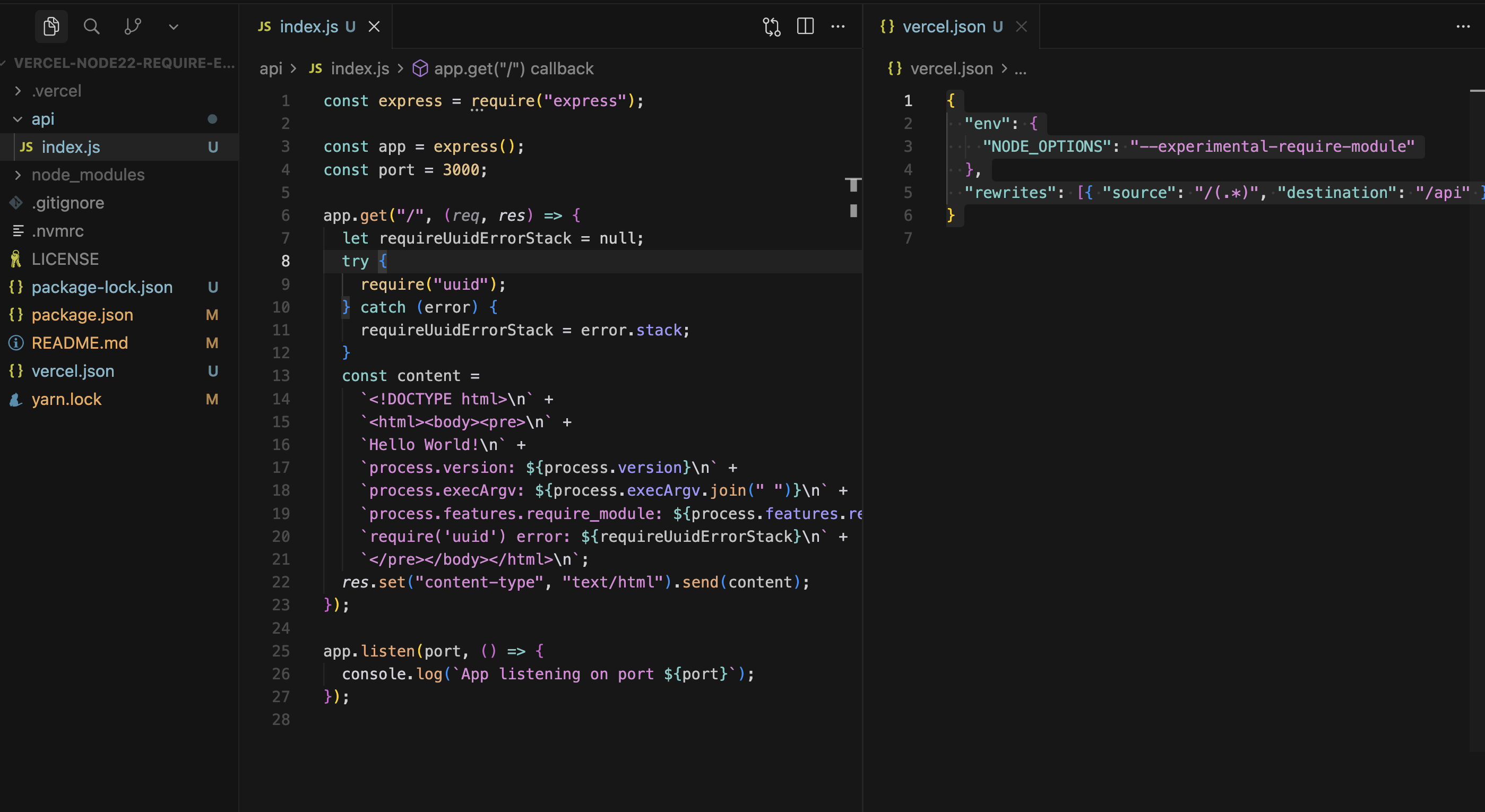Viewport: 1485px width, 812px height.
Task: Click line number 8 in gutter
Action: (x=286, y=261)
